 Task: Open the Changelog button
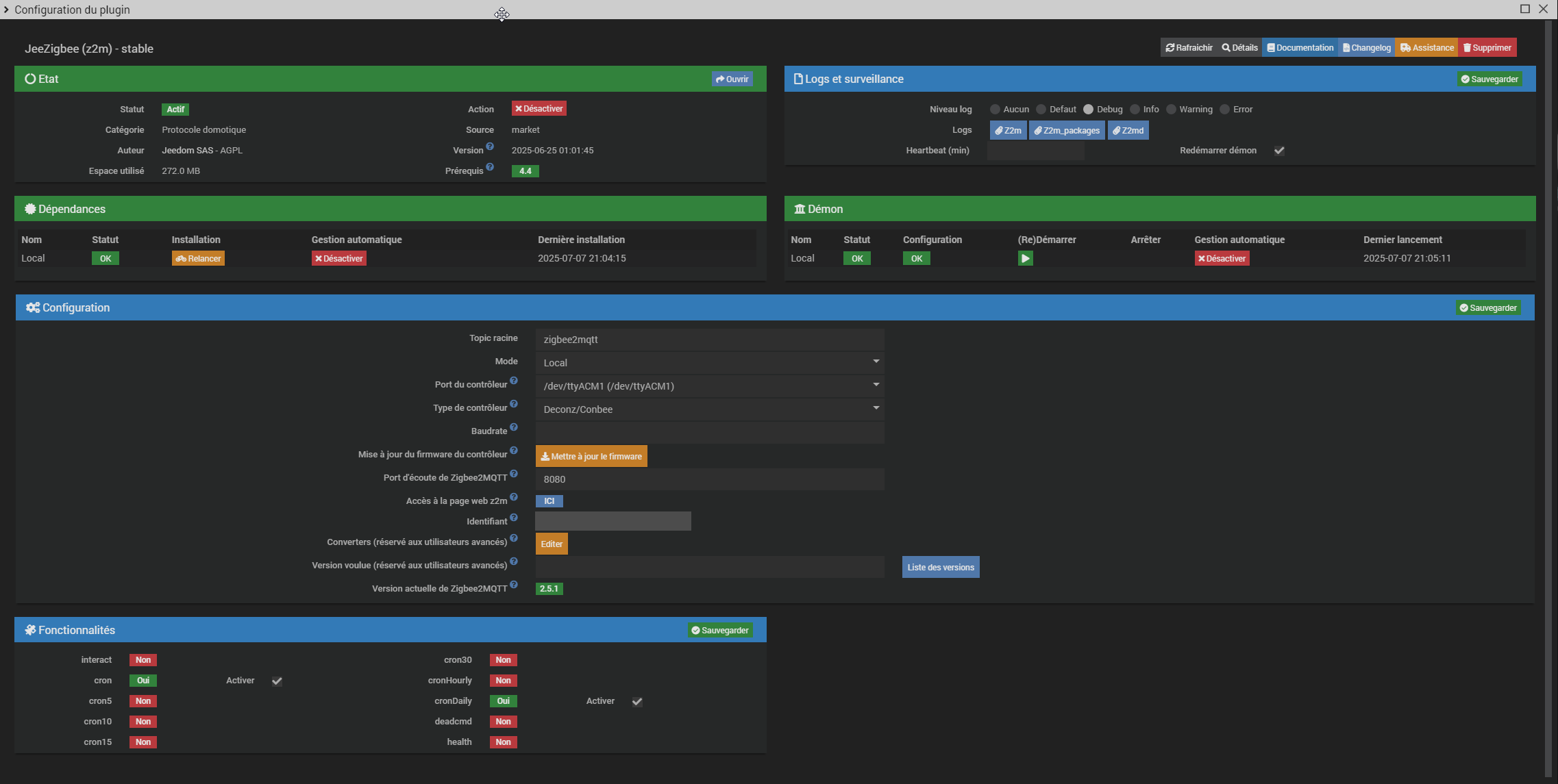1366,47
